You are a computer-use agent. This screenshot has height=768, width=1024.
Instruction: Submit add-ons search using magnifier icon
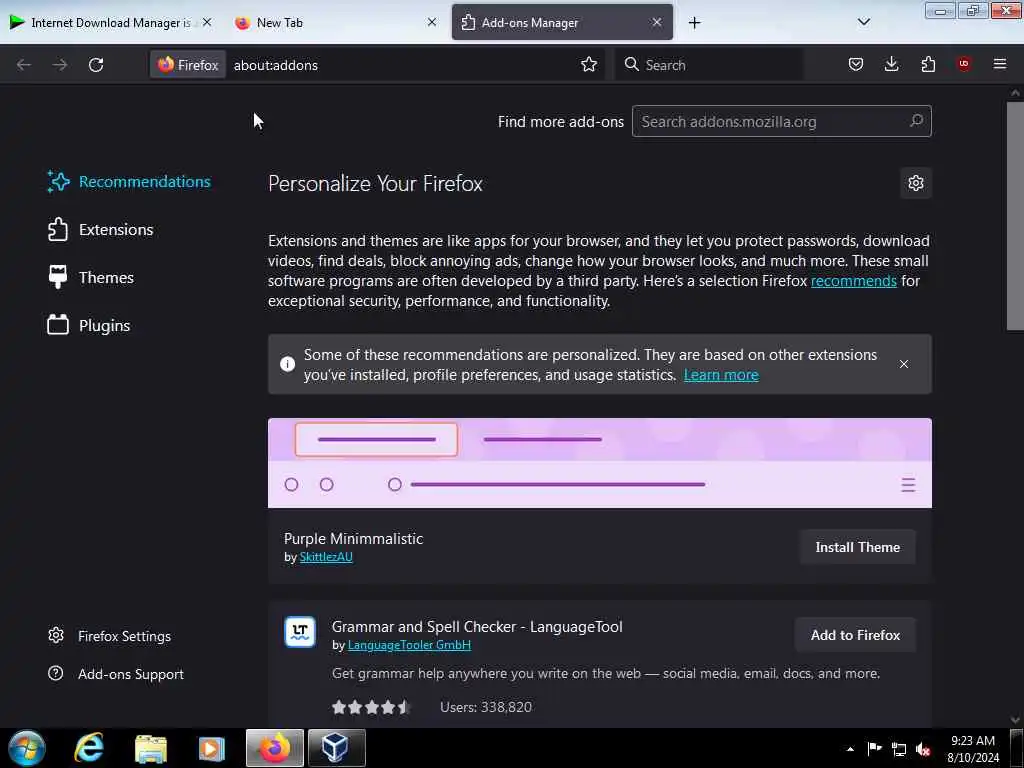(x=916, y=121)
